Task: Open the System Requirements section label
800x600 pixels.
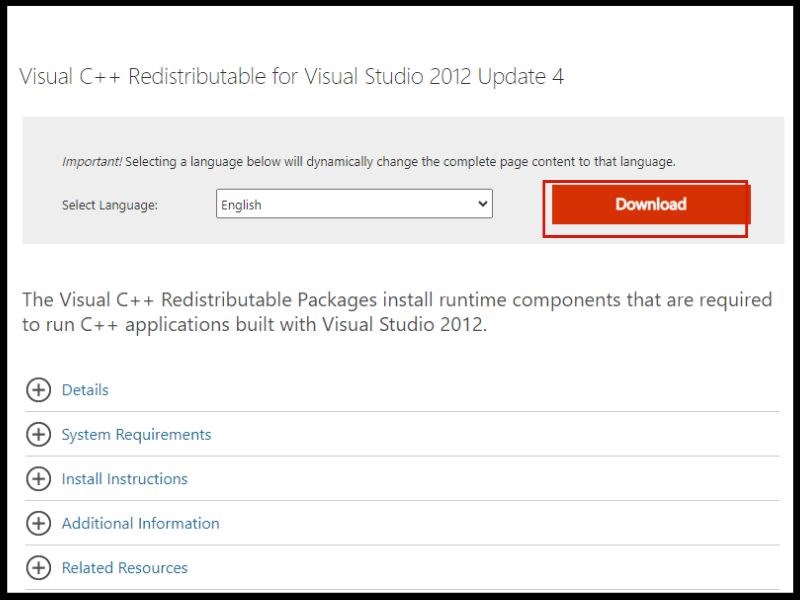Action: tap(136, 434)
